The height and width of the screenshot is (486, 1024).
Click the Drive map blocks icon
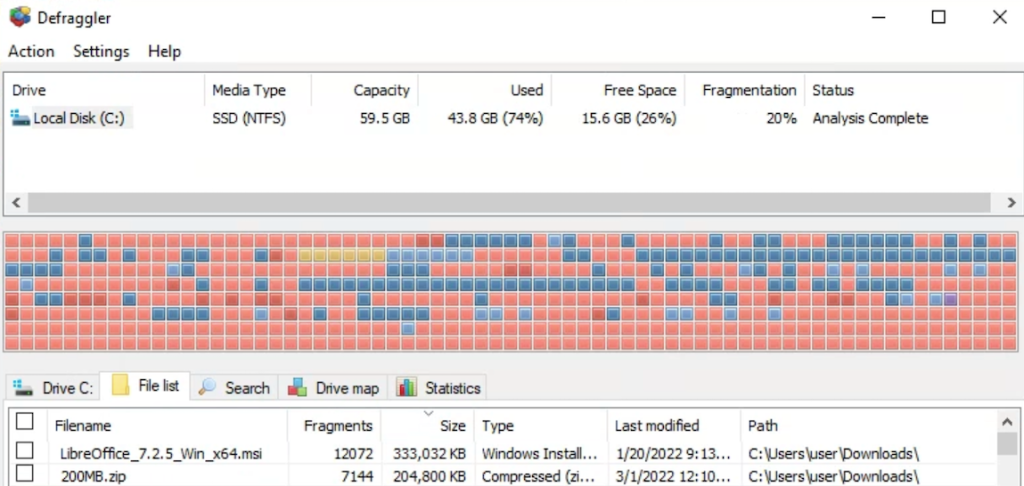(298, 387)
